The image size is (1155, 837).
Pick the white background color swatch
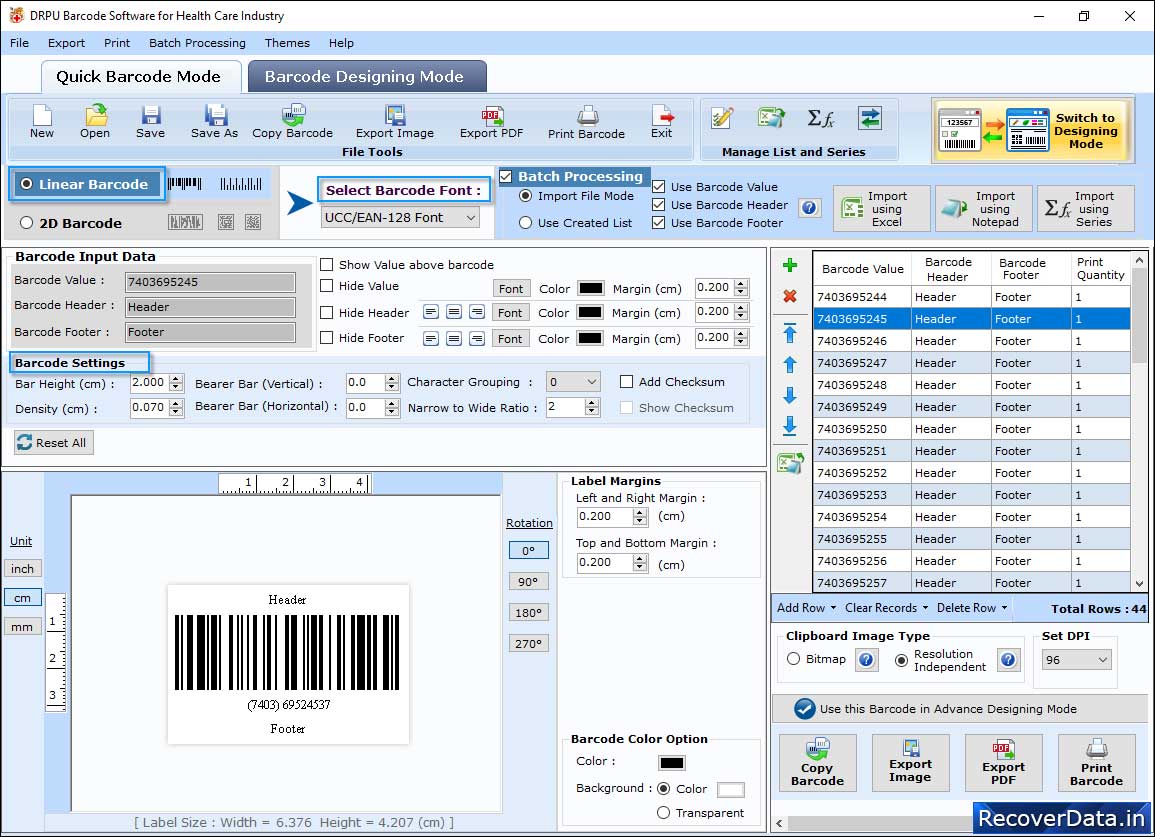731,790
